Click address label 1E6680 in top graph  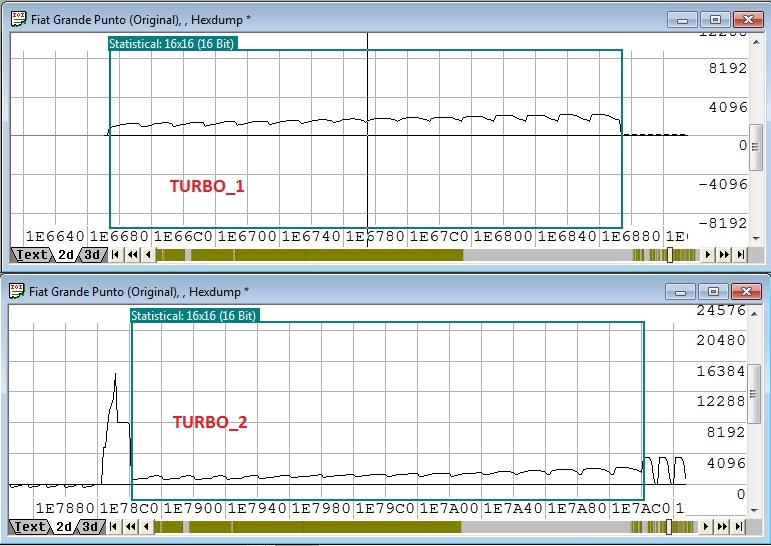pyautogui.click(x=119, y=237)
